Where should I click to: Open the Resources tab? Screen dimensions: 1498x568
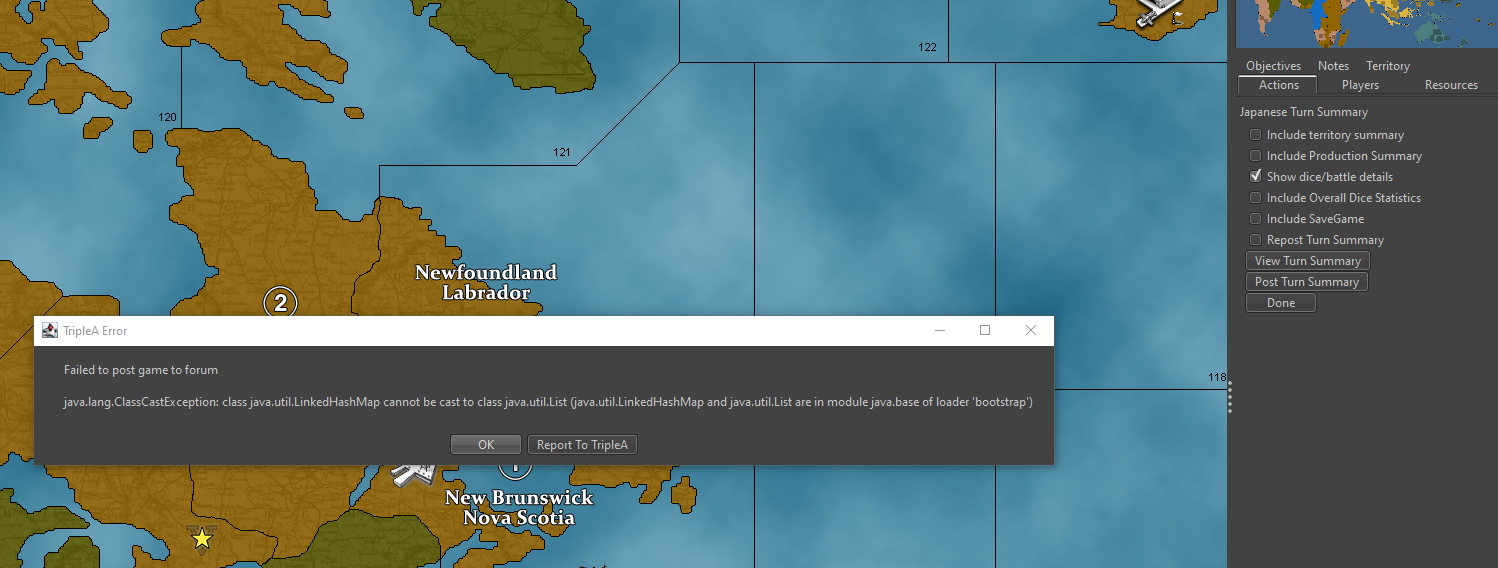(1451, 85)
